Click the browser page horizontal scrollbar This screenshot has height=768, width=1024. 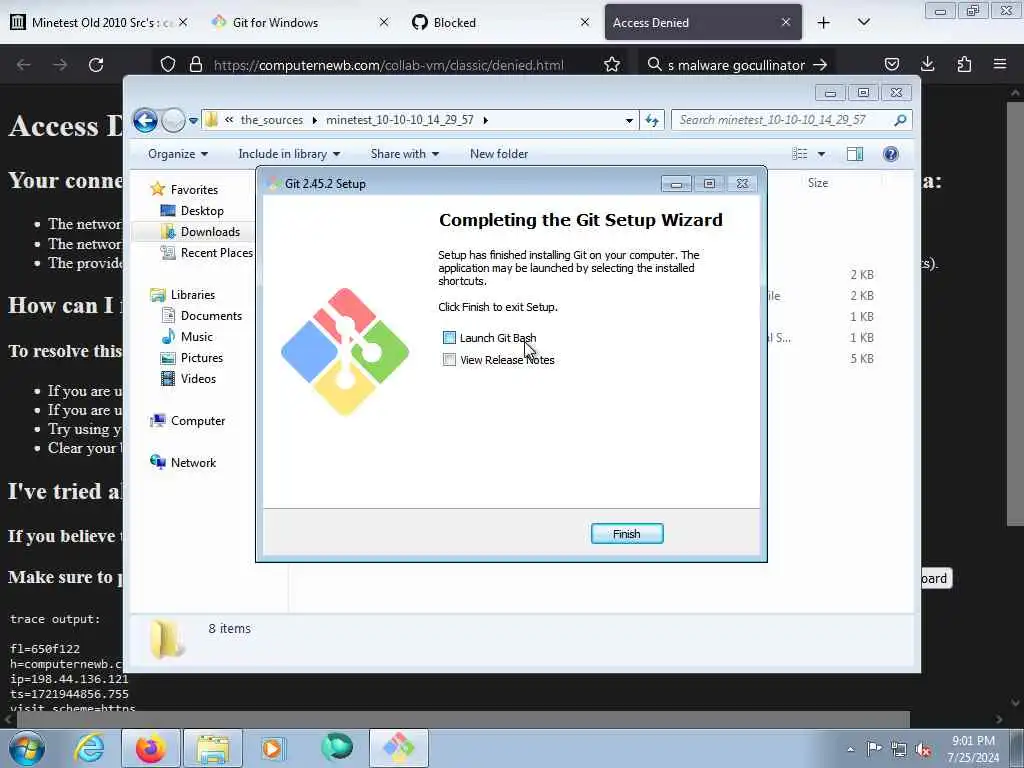(462, 719)
